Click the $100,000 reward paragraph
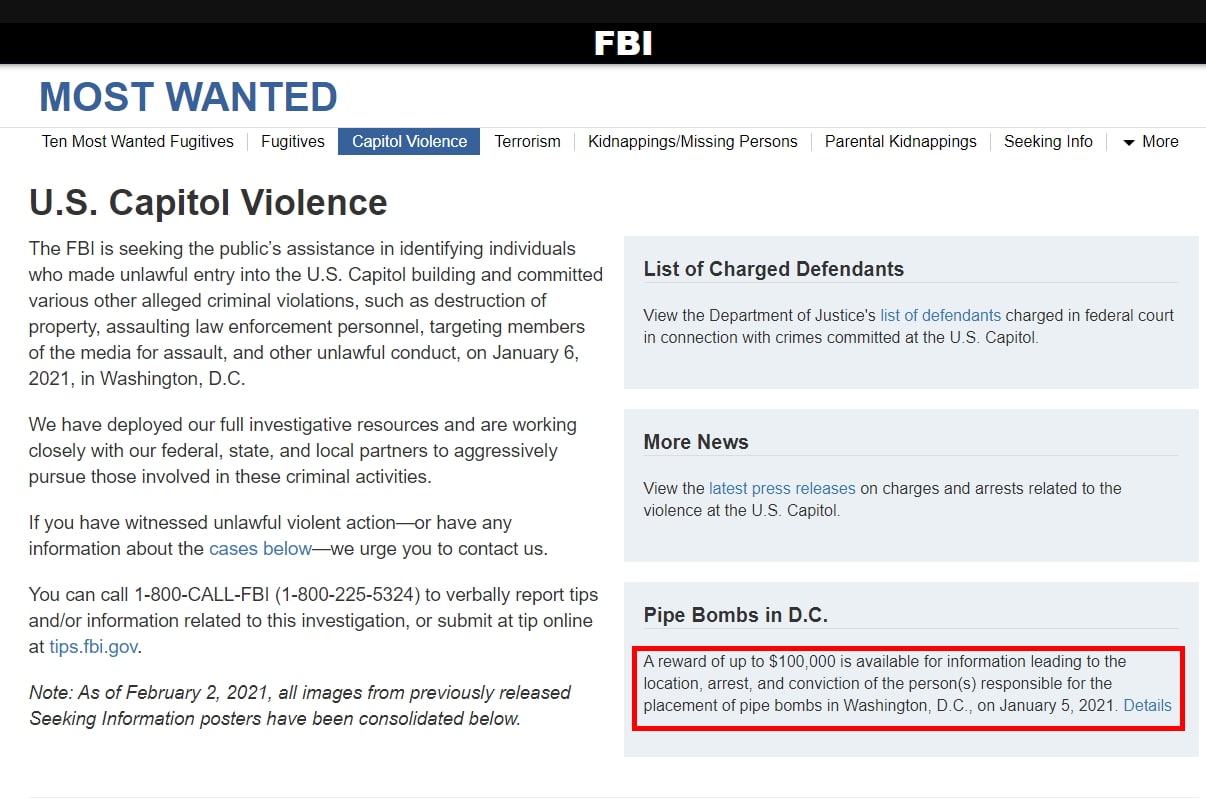This screenshot has width=1206, height=807. tap(908, 683)
